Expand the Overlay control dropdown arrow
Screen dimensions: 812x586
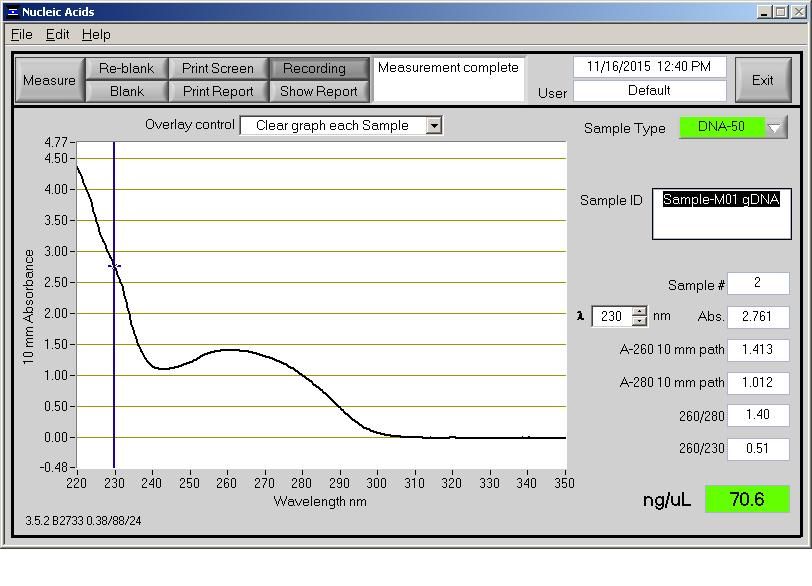(x=434, y=125)
